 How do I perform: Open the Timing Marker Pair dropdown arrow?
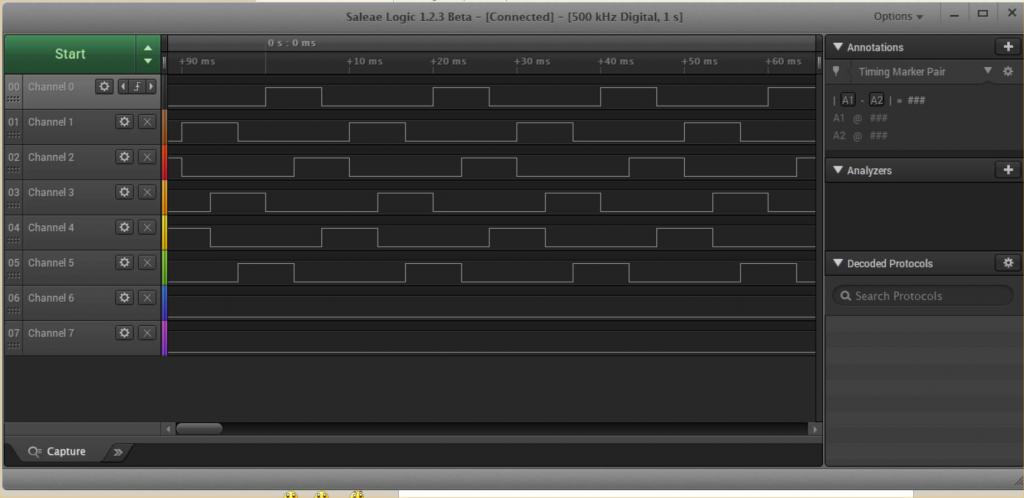point(987,71)
